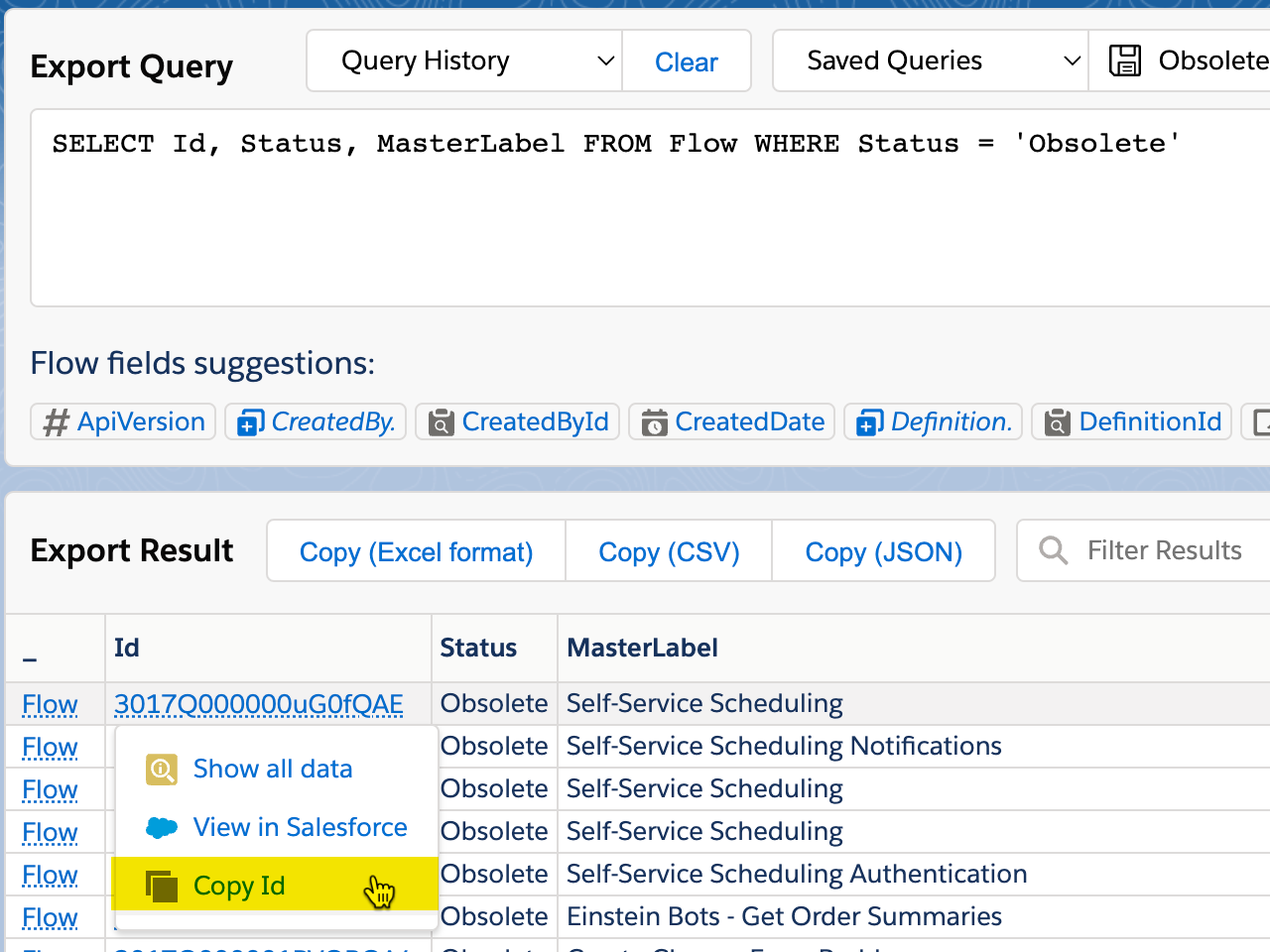Click the copy icon beside Copy Id

(x=162, y=886)
